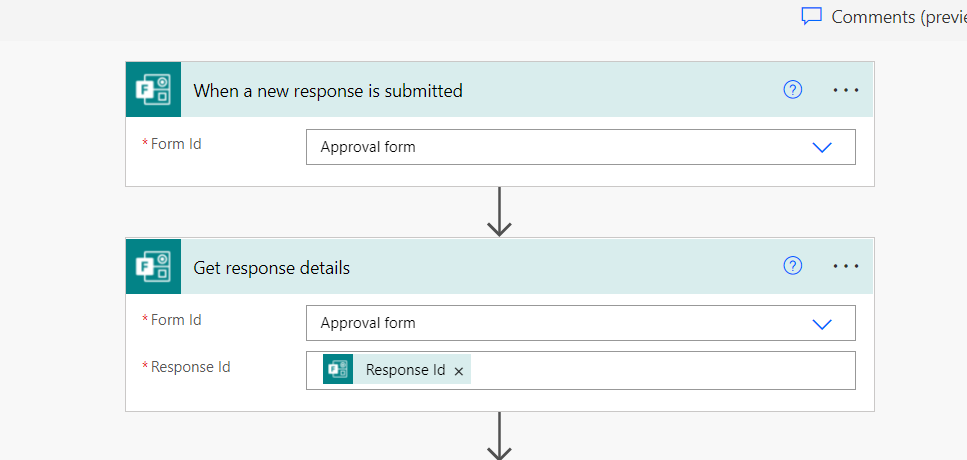The image size is (967, 460).
Task: Click the Forms icon inside Response Id token
Action: pos(338,369)
